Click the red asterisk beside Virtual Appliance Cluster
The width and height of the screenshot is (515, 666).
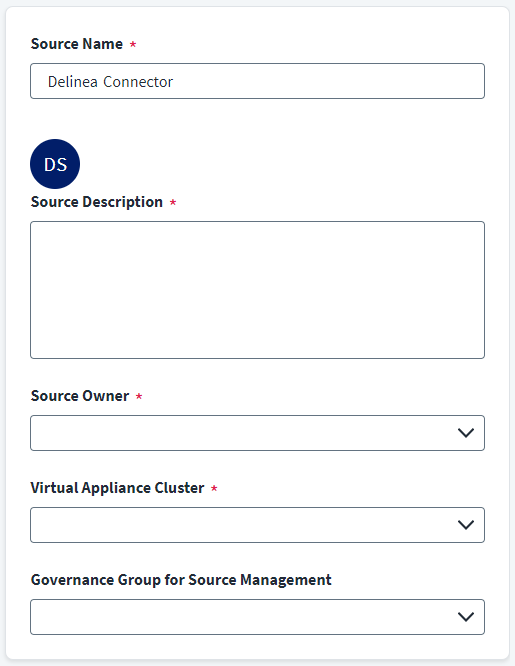coord(214,488)
